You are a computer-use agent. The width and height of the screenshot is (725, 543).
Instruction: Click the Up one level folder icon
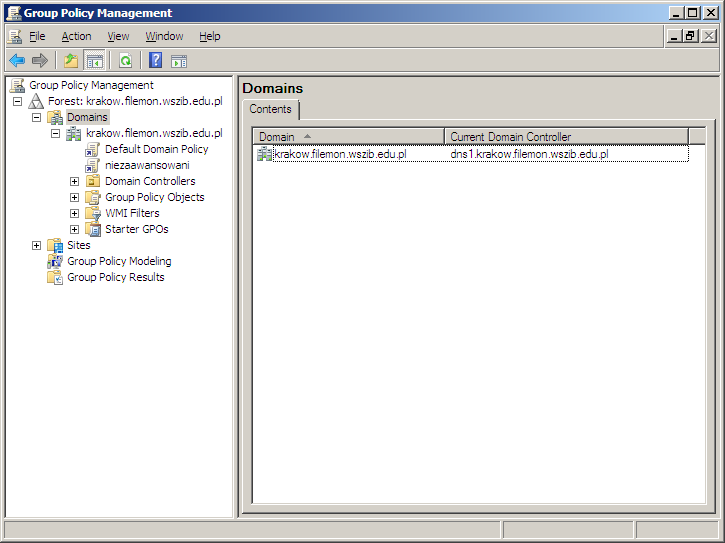[x=71, y=61]
